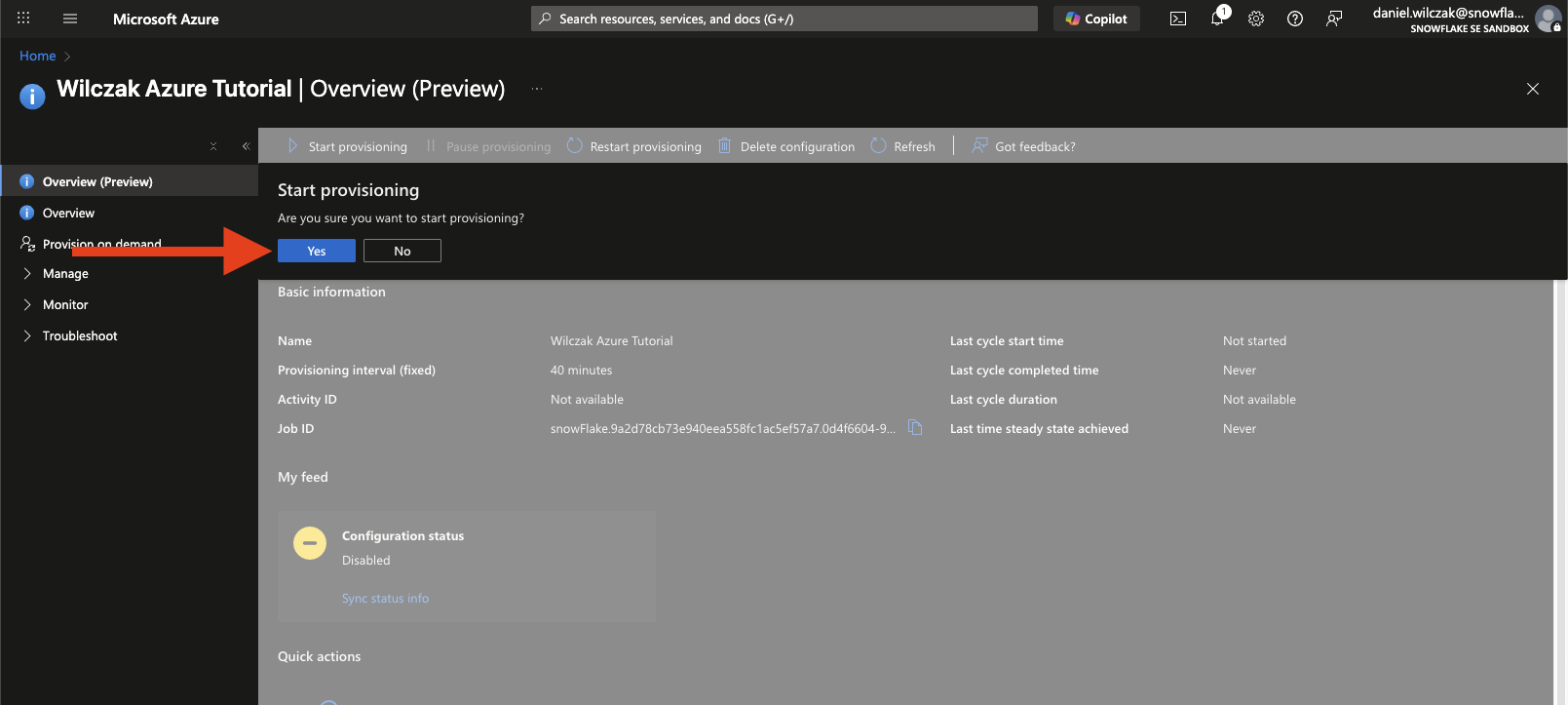Open the Azure portal hamburger menu
This screenshot has width=1568, height=705.
point(70,19)
